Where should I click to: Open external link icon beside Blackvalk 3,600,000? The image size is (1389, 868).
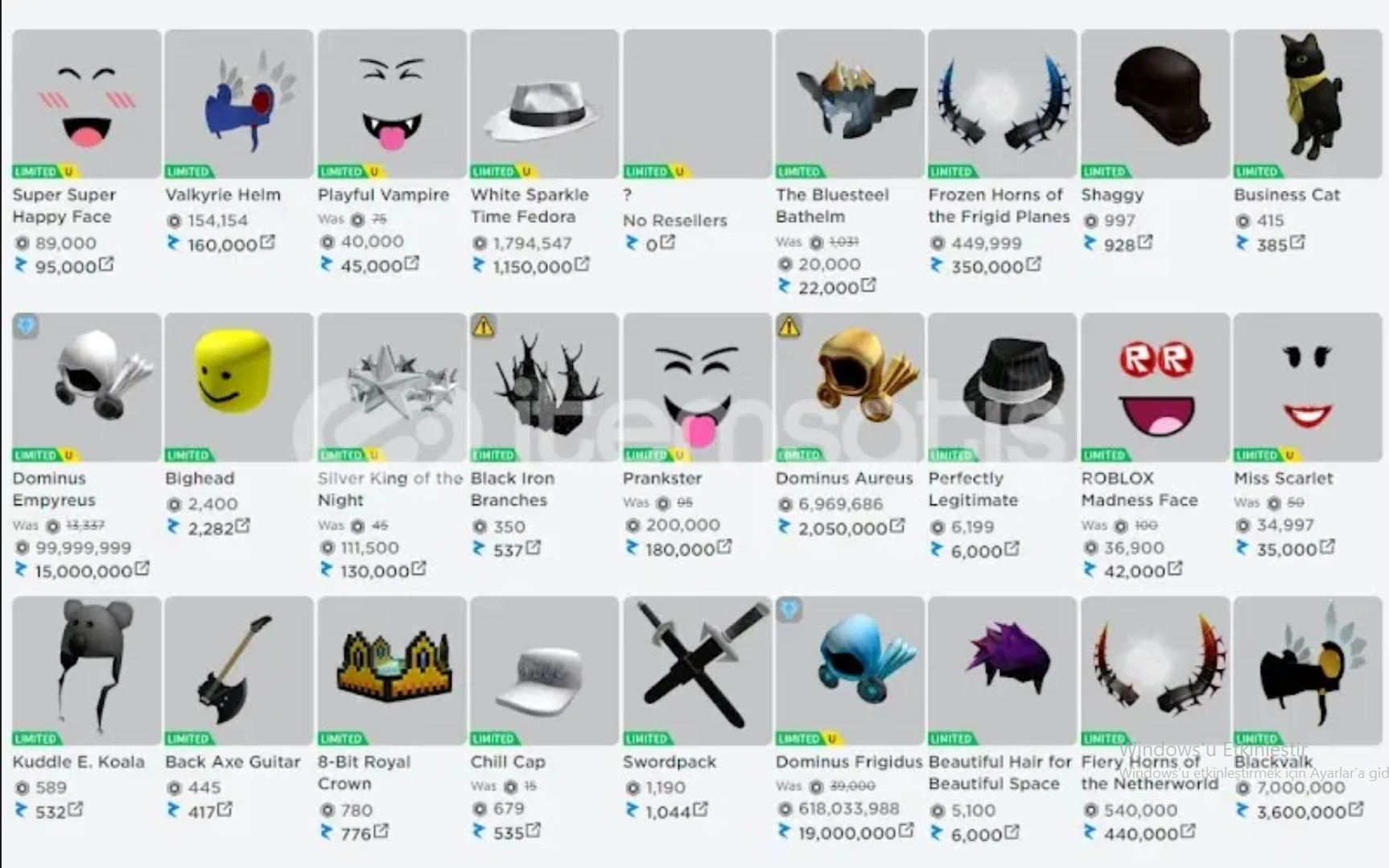pyautogui.click(x=1355, y=809)
